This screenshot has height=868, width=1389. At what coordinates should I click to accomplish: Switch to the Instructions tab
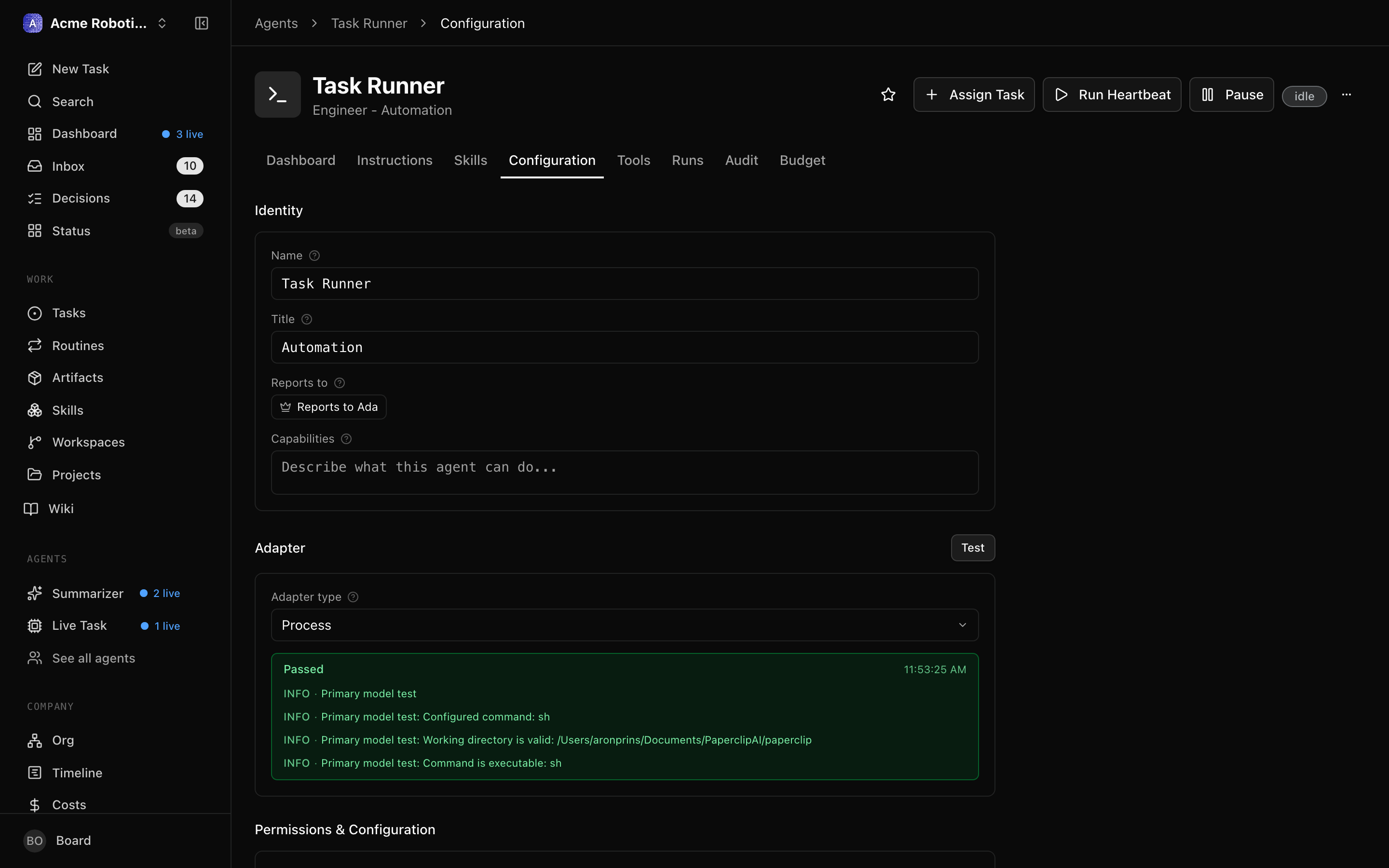[x=395, y=160]
